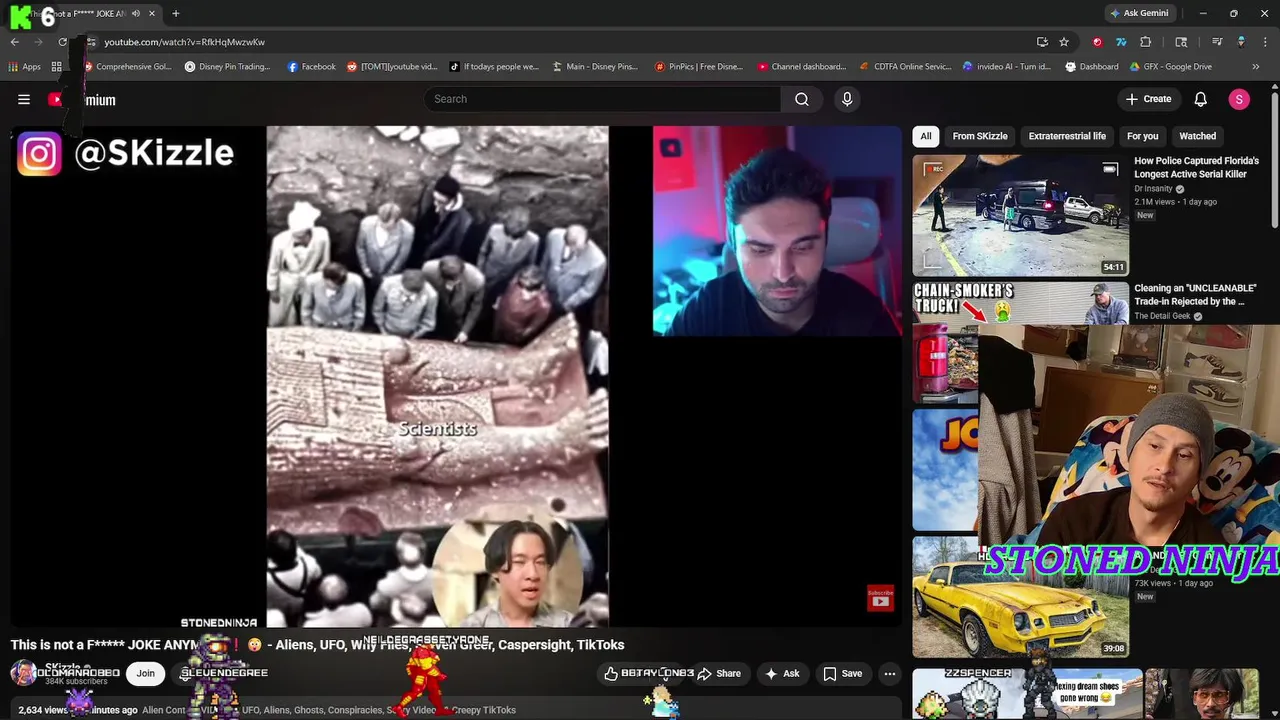Click the Join membership button

(145, 673)
